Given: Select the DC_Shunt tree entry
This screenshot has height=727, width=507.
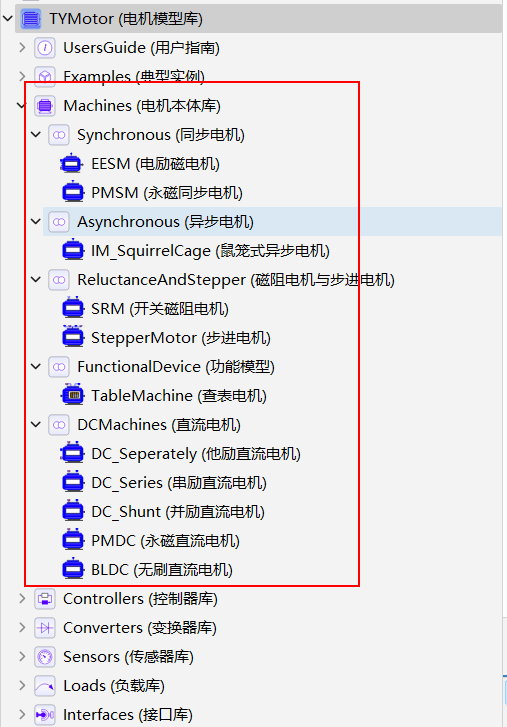Looking at the screenshot, I should pos(164,511).
